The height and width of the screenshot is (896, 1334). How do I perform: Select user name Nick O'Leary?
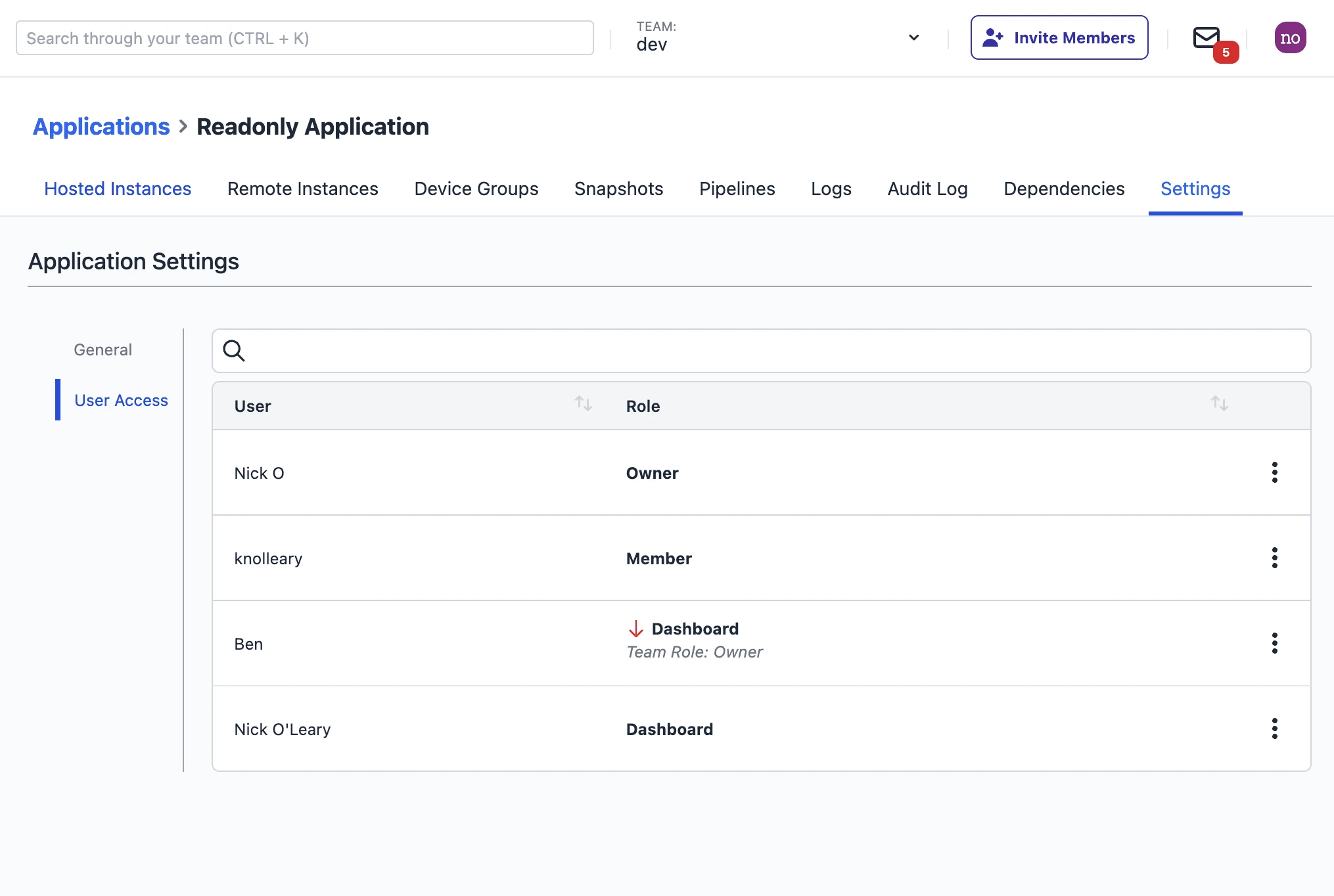tap(283, 729)
